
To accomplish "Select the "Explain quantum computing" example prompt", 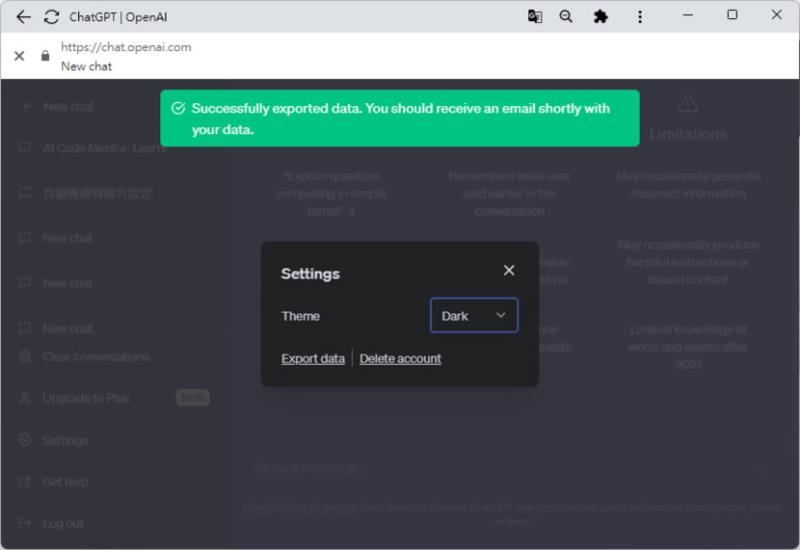I will 331,193.
